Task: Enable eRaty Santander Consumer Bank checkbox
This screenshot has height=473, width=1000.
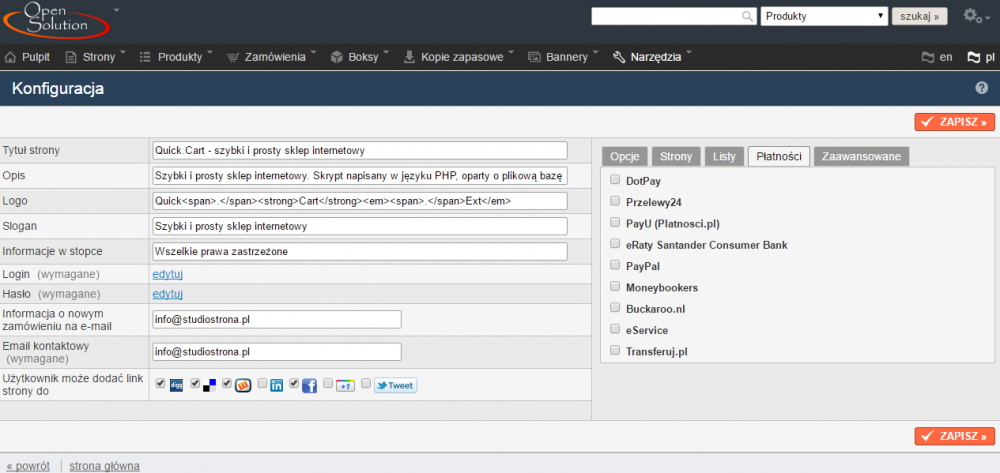Action: pyautogui.click(x=615, y=244)
